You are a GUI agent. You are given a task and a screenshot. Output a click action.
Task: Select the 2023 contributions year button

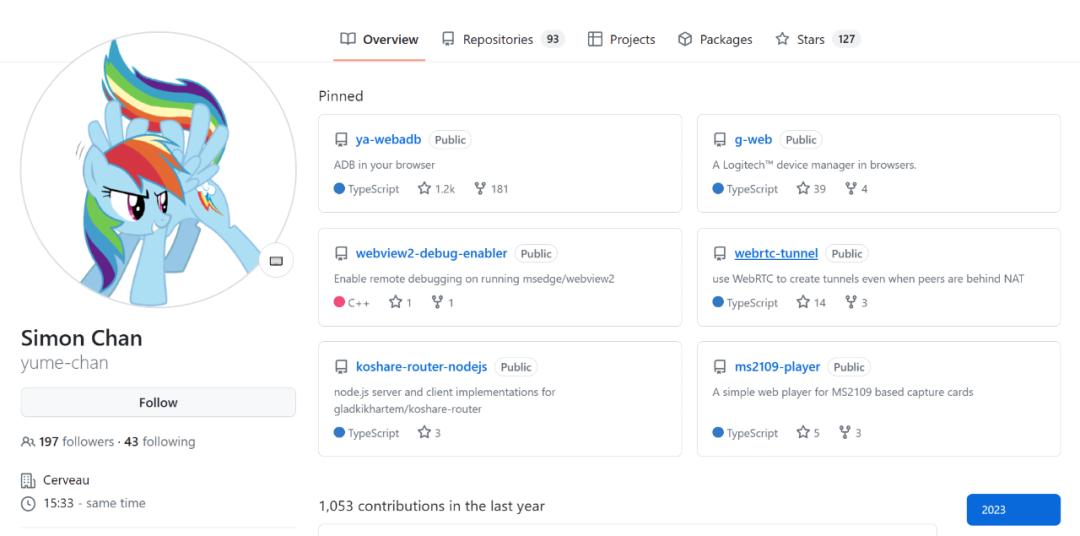click(1013, 510)
